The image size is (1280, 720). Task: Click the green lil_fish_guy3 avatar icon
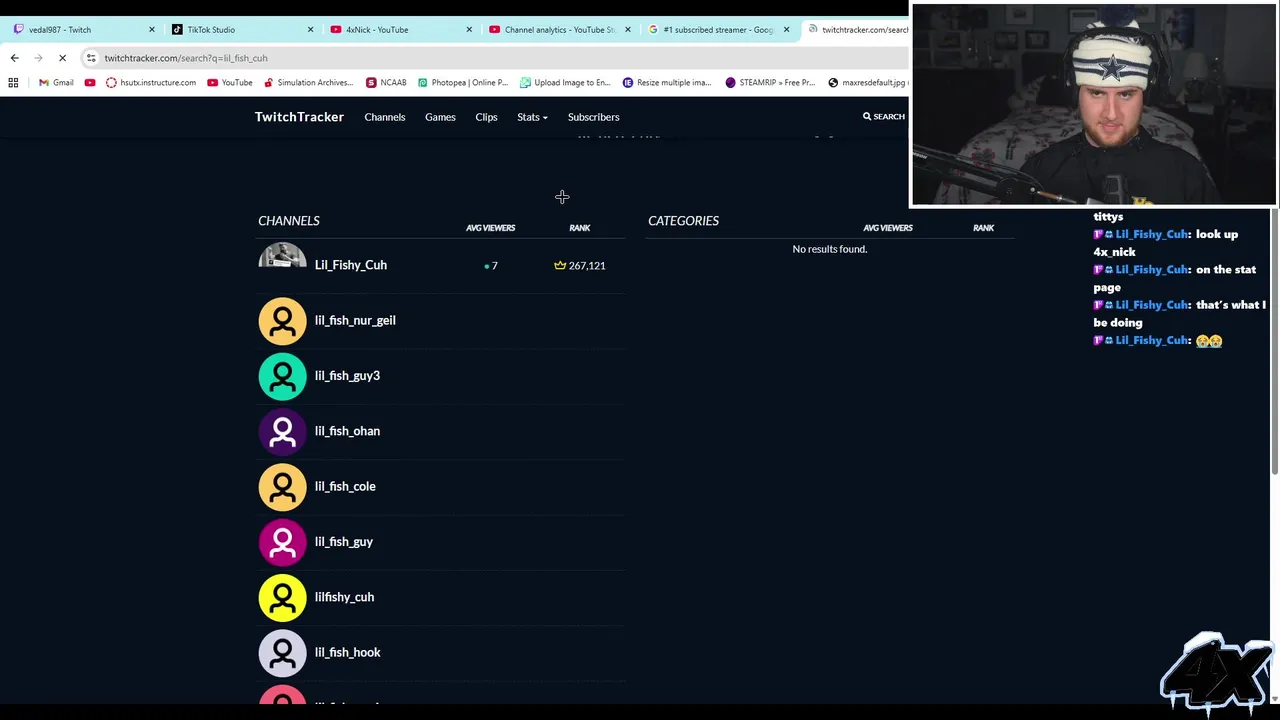coord(282,376)
